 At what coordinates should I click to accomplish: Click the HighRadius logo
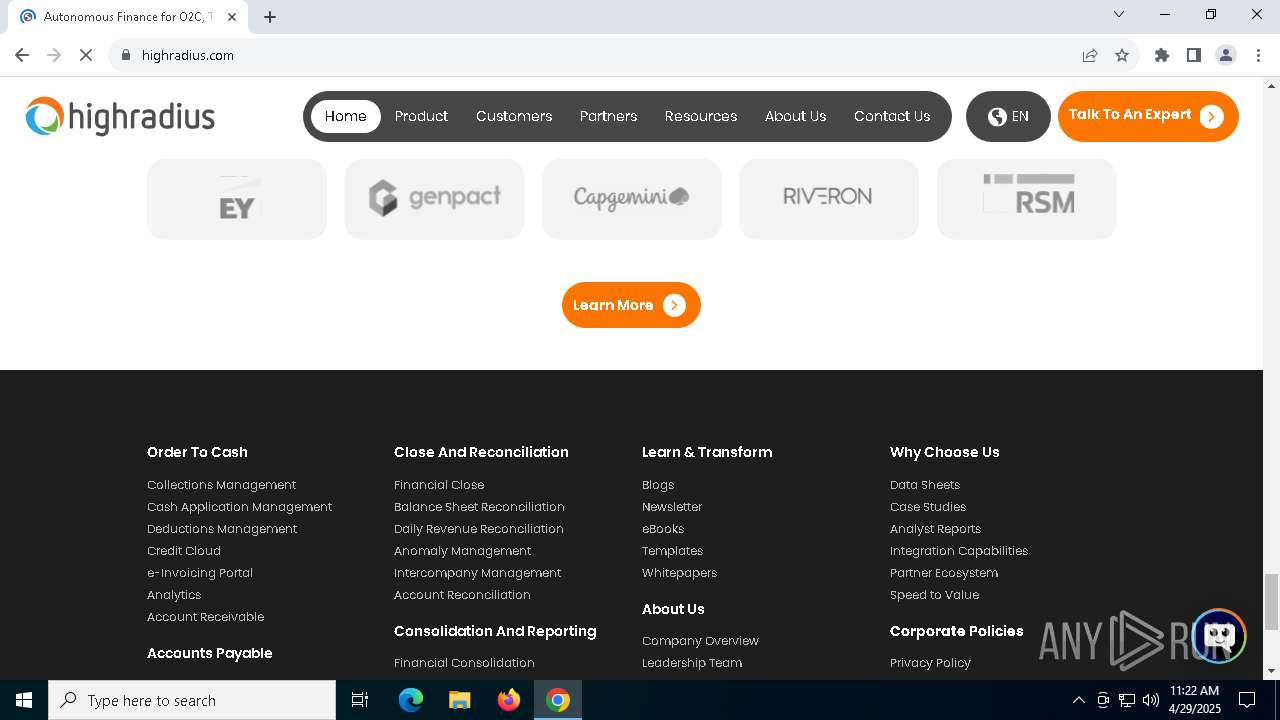(x=120, y=117)
